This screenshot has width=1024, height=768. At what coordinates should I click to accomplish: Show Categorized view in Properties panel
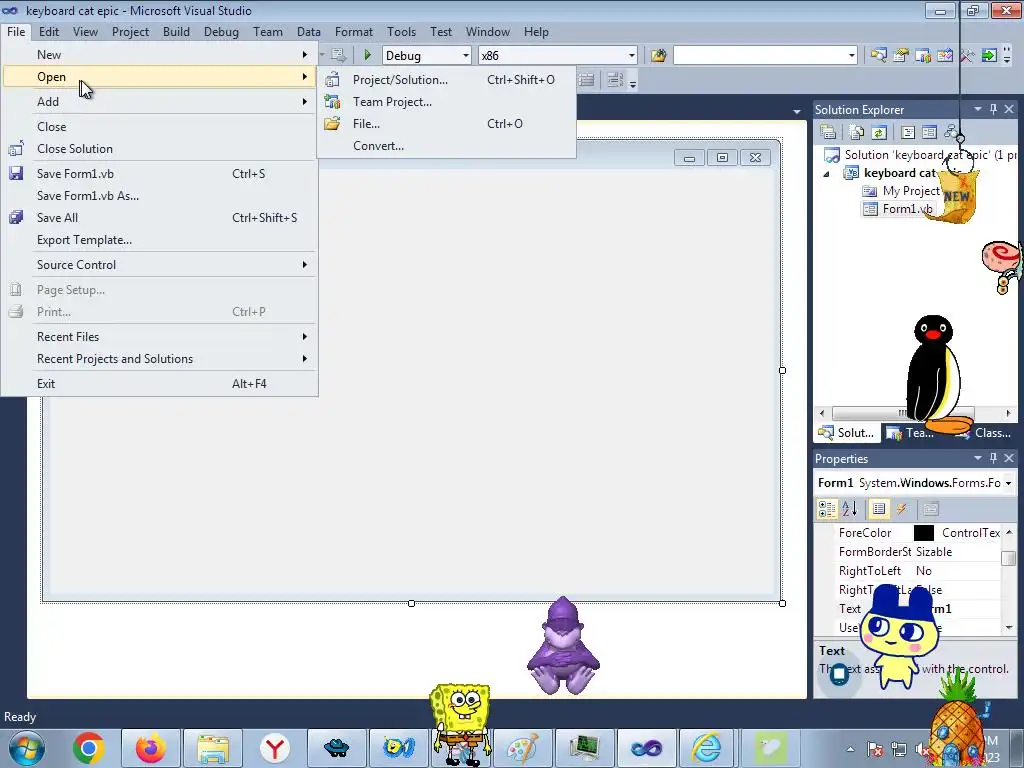tap(827, 509)
